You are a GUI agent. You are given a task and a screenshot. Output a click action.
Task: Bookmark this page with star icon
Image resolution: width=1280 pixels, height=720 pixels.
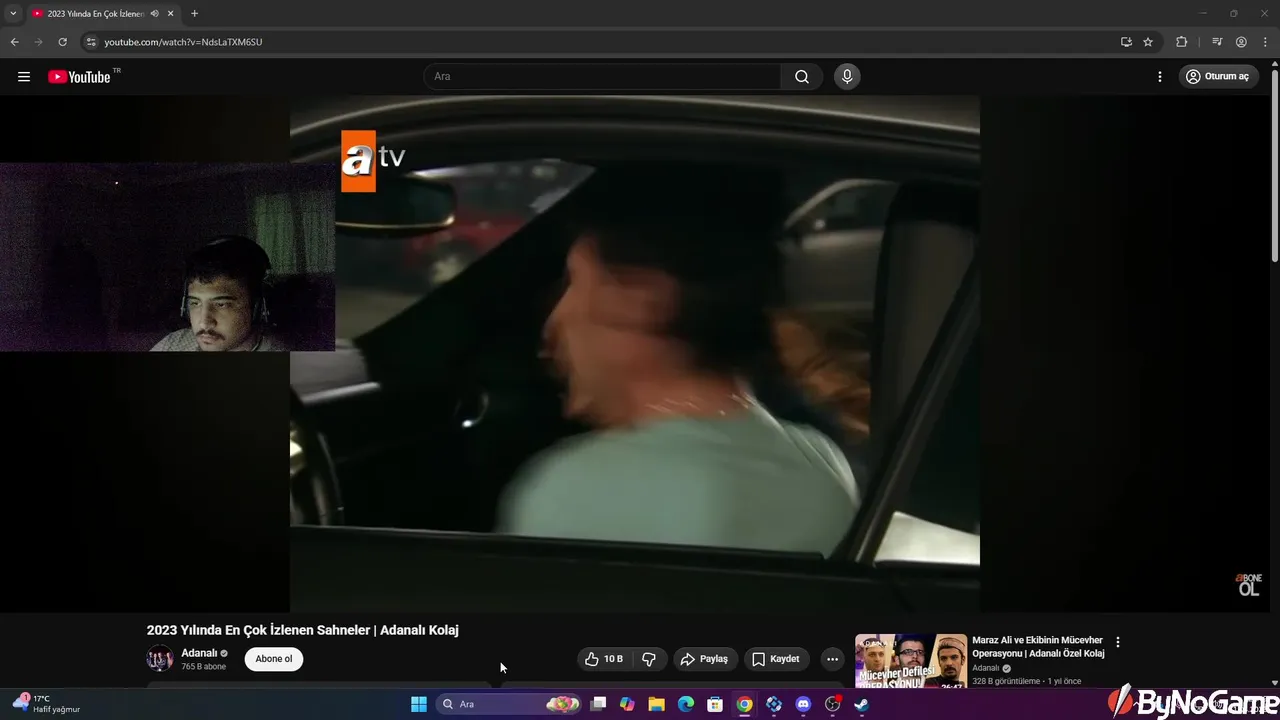(x=1148, y=42)
